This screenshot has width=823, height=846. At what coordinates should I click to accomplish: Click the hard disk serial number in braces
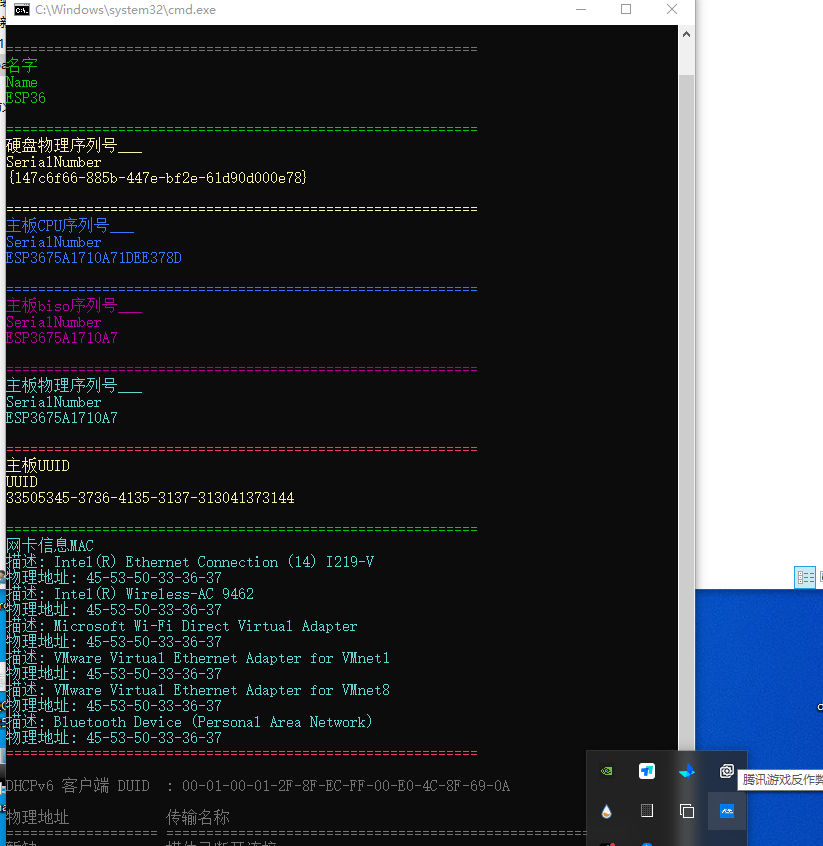(x=156, y=178)
